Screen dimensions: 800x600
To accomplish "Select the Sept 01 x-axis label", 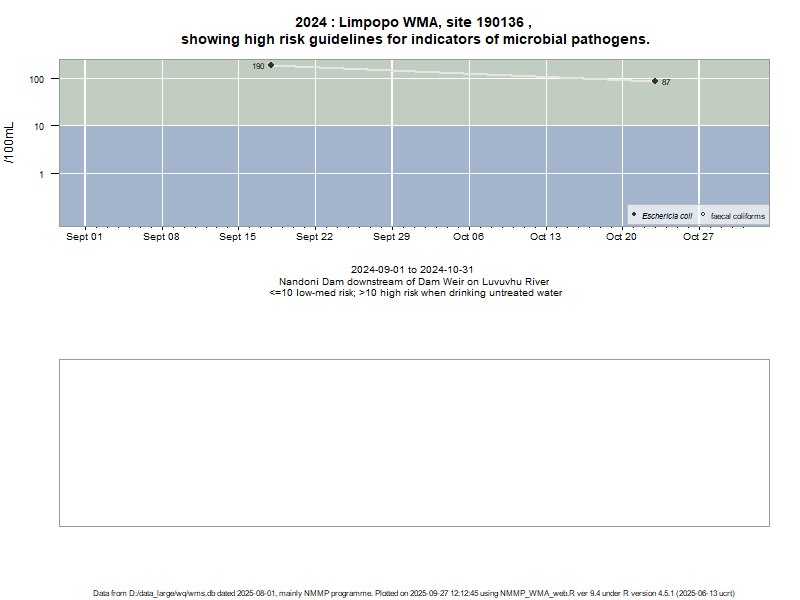I will pos(84,237).
